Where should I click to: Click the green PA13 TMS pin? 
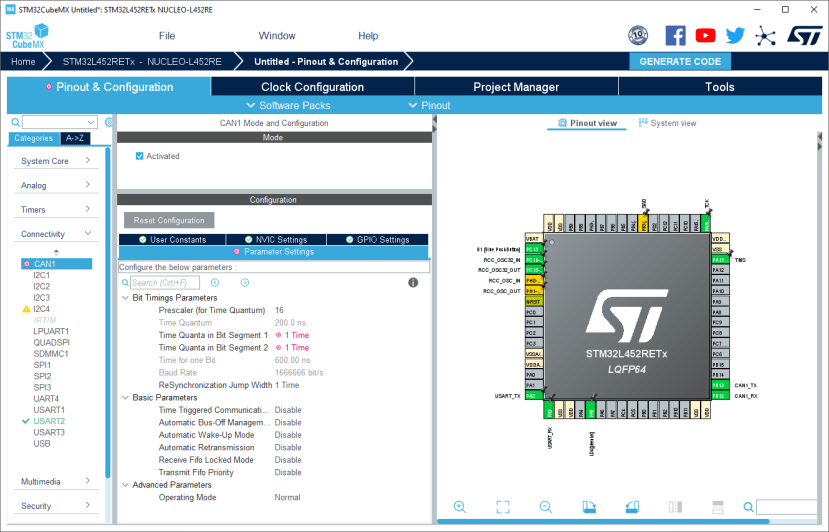720,260
